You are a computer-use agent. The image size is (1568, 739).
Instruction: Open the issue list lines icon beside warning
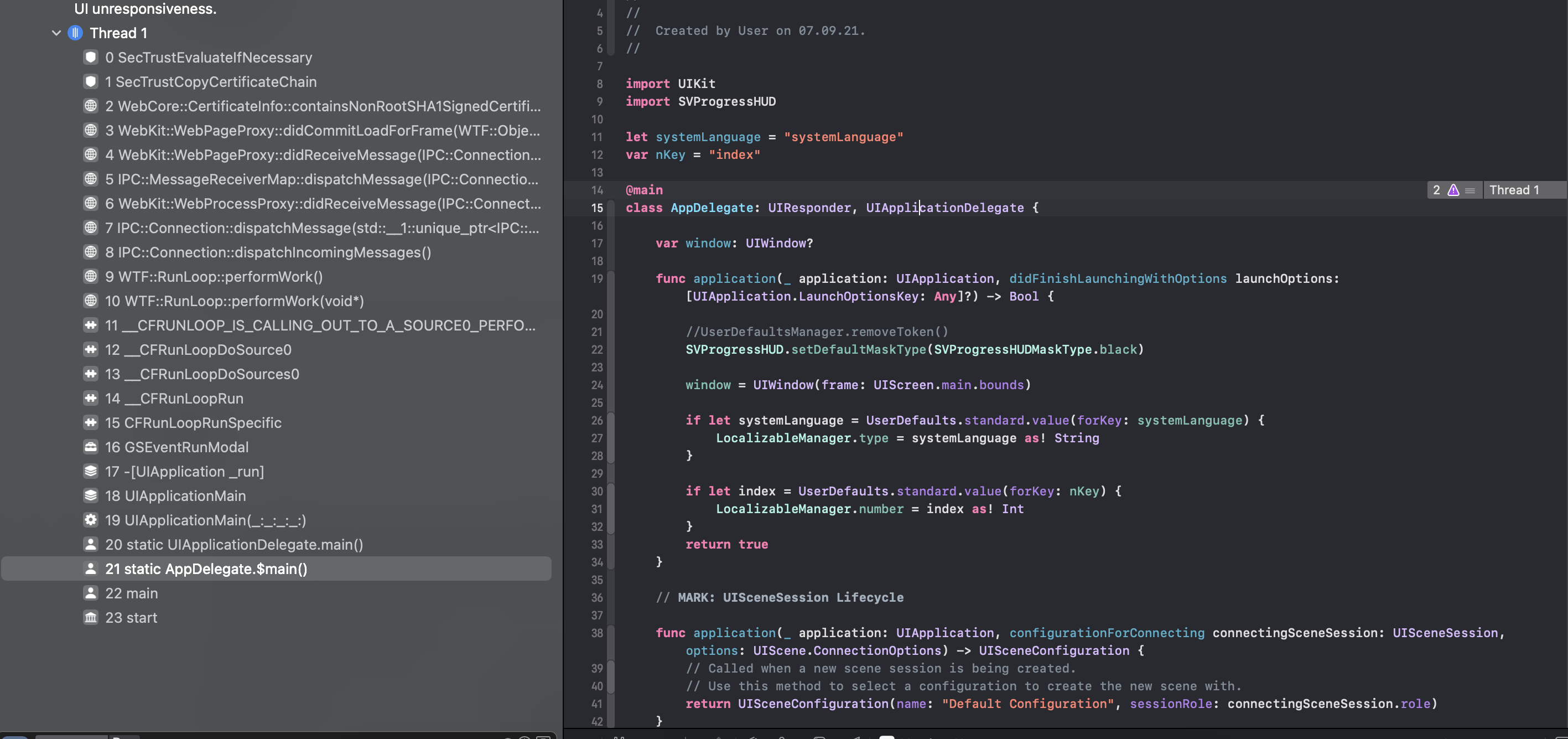coord(1470,190)
